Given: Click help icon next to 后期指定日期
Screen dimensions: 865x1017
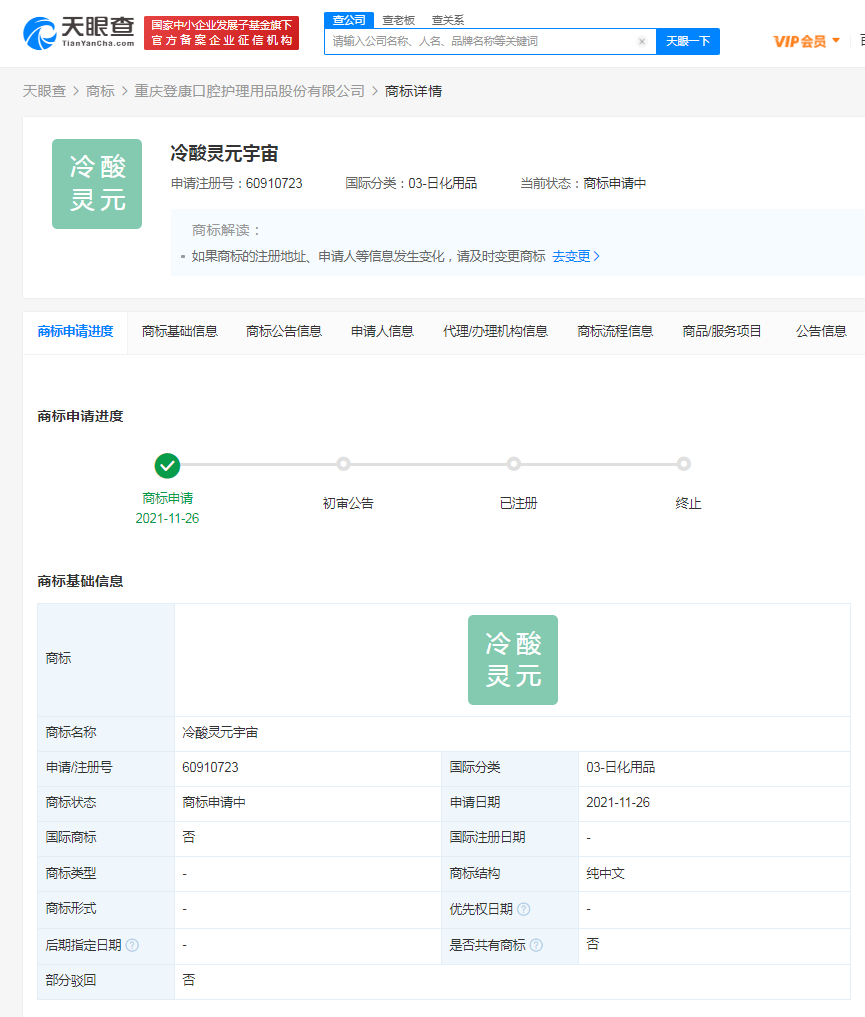Looking at the screenshot, I should tap(132, 945).
